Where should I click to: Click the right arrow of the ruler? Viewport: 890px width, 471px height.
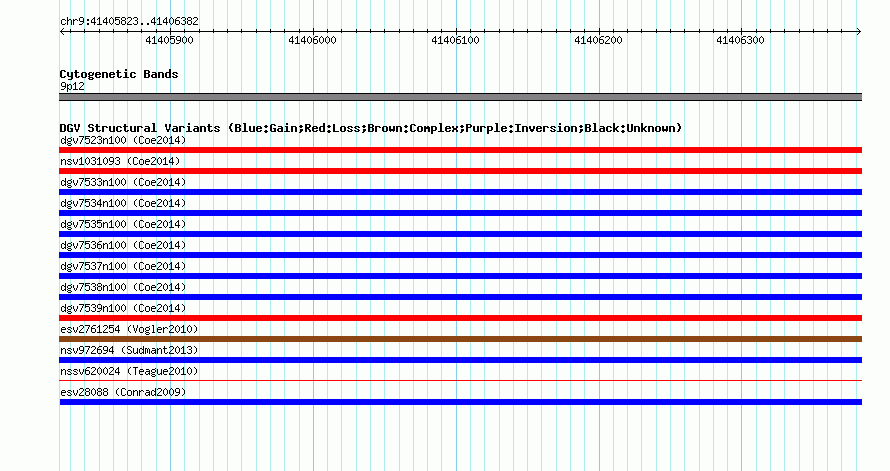pyautogui.click(x=859, y=32)
